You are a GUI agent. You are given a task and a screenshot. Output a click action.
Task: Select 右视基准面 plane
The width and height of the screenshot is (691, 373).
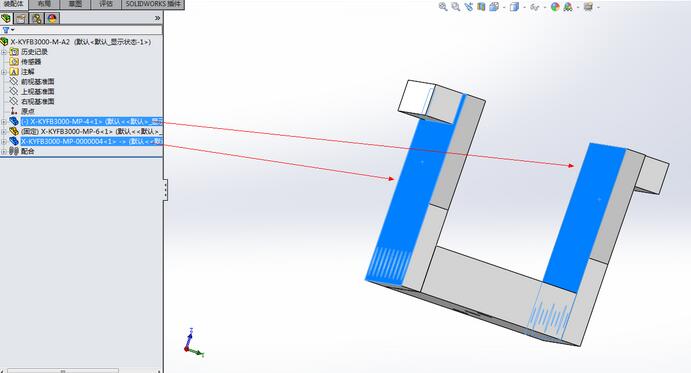[x=38, y=101]
